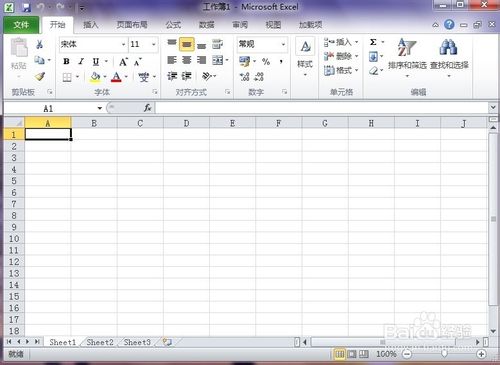The width and height of the screenshot is (500, 365).
Task: Align text to the right
Action: point(201,60)
